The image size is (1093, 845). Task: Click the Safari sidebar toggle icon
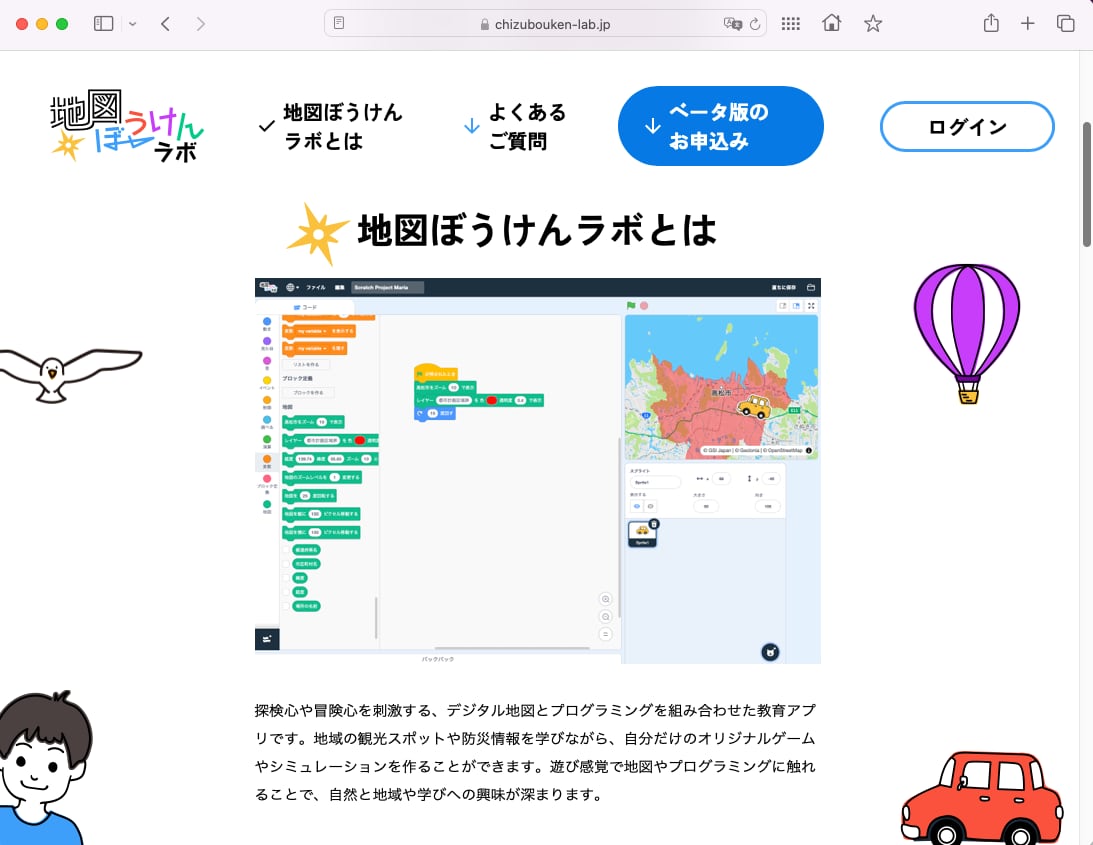pyautogui.click(x=103, y=24)
